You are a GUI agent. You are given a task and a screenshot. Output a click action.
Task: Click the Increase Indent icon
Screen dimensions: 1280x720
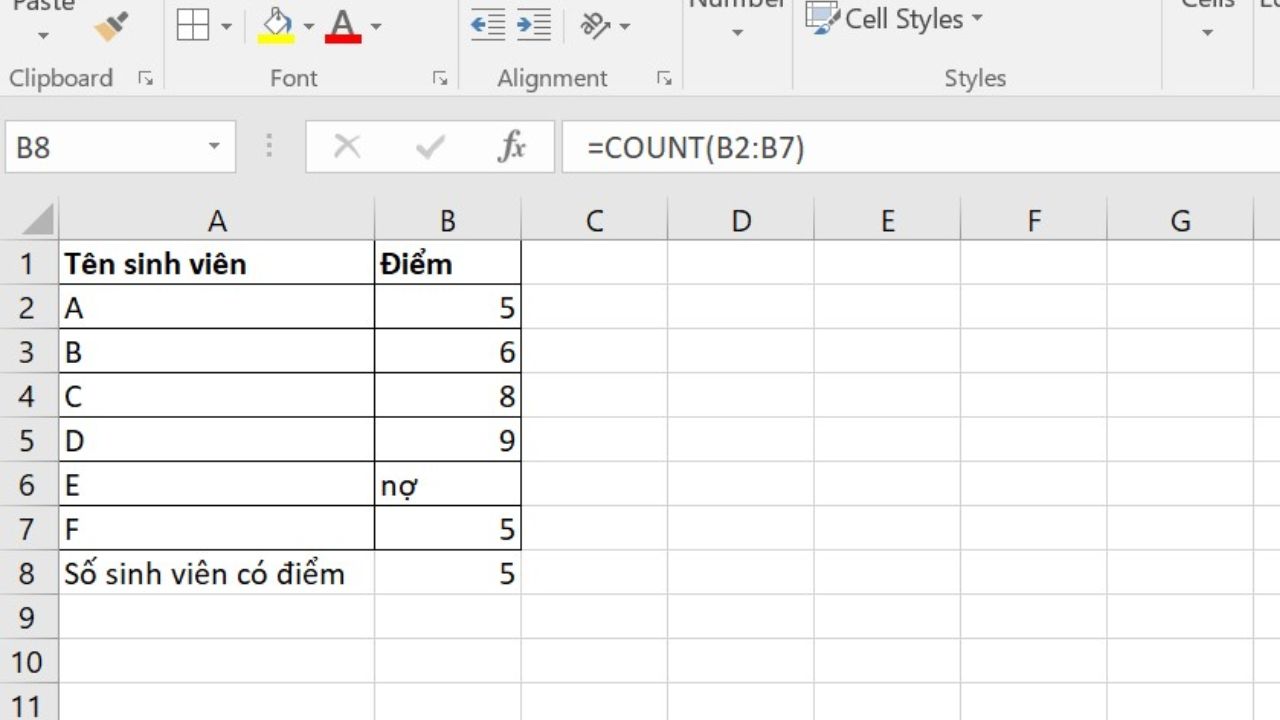tap(534, 26)
